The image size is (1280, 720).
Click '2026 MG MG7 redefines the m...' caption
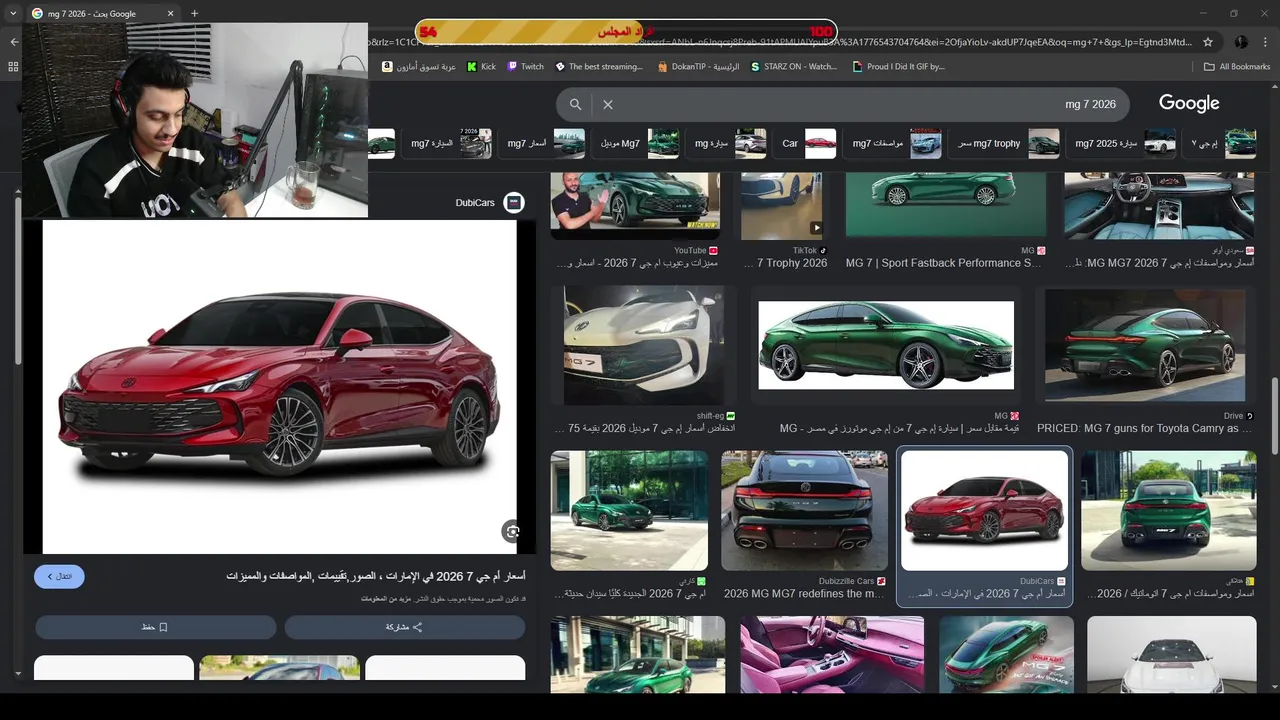pos(804,593)
